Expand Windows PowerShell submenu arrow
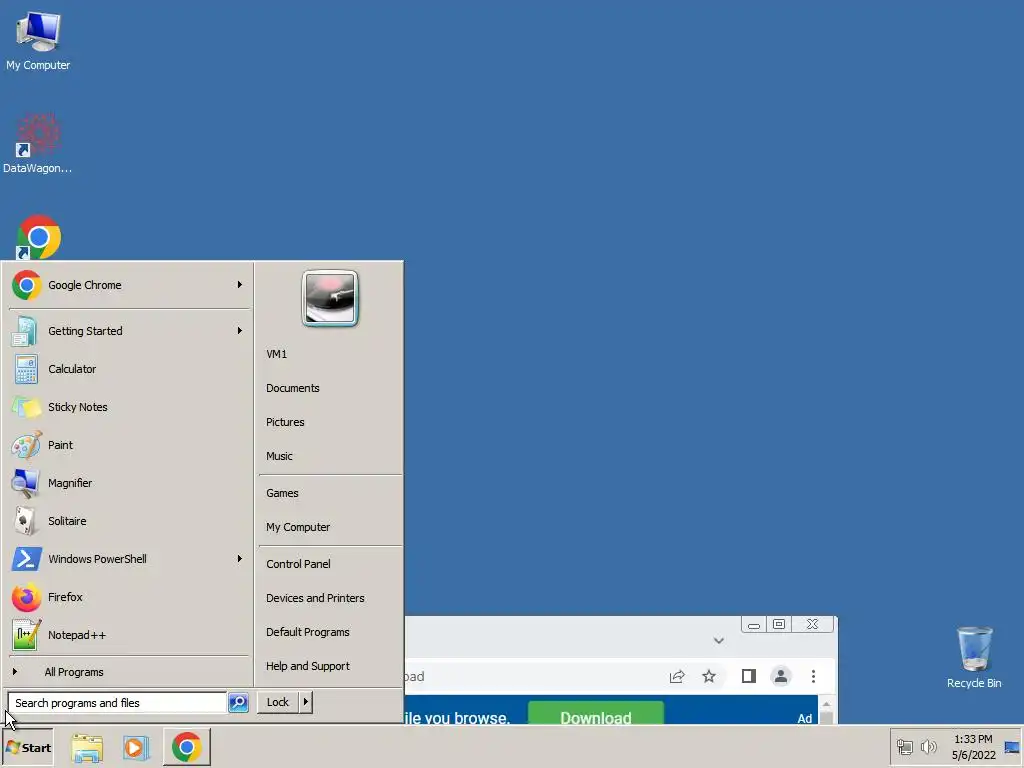Viewport: 1024px width, 768px height. 240,558
